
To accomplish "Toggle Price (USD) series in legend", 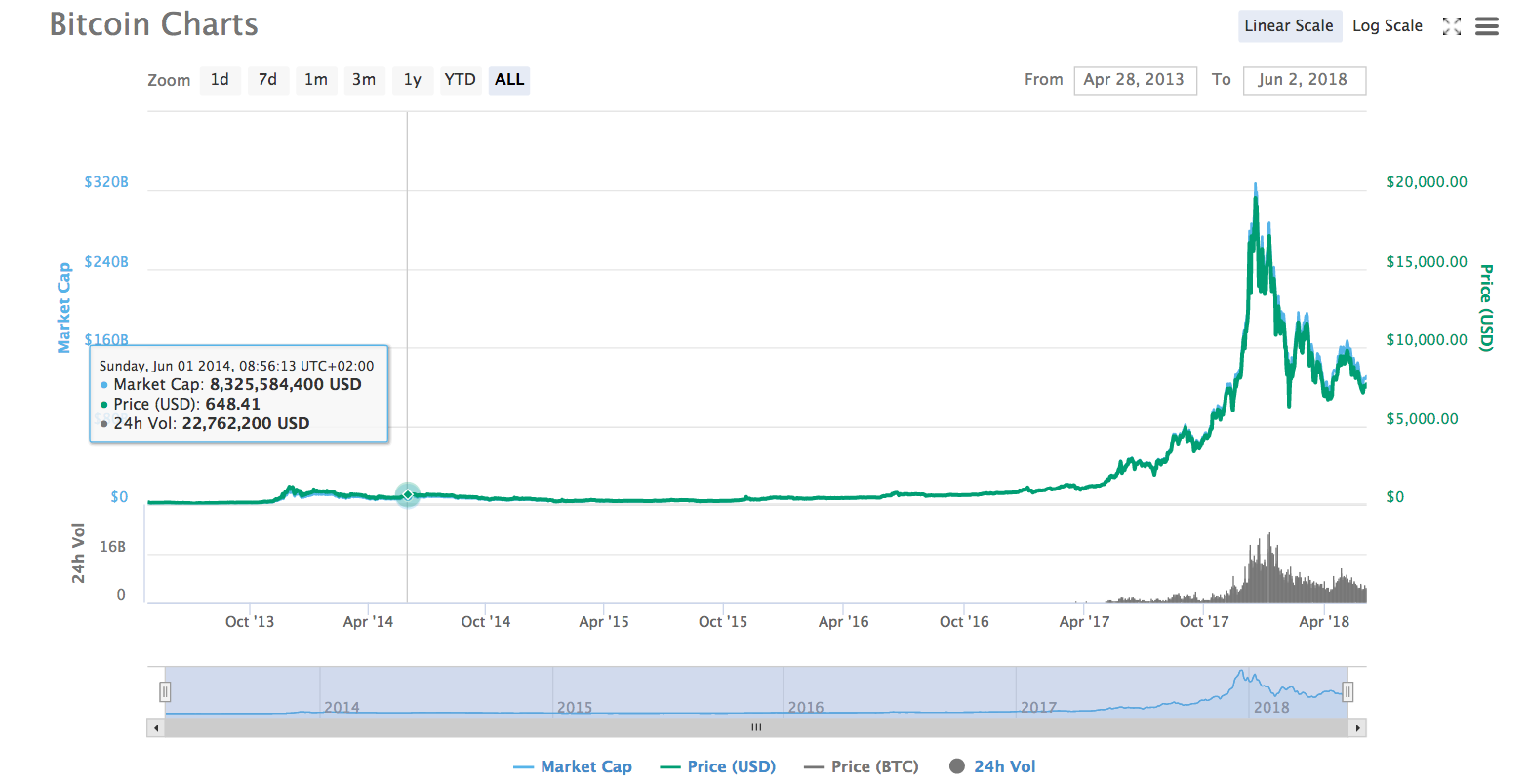I will pyautogui.click(x=718, y=766).
